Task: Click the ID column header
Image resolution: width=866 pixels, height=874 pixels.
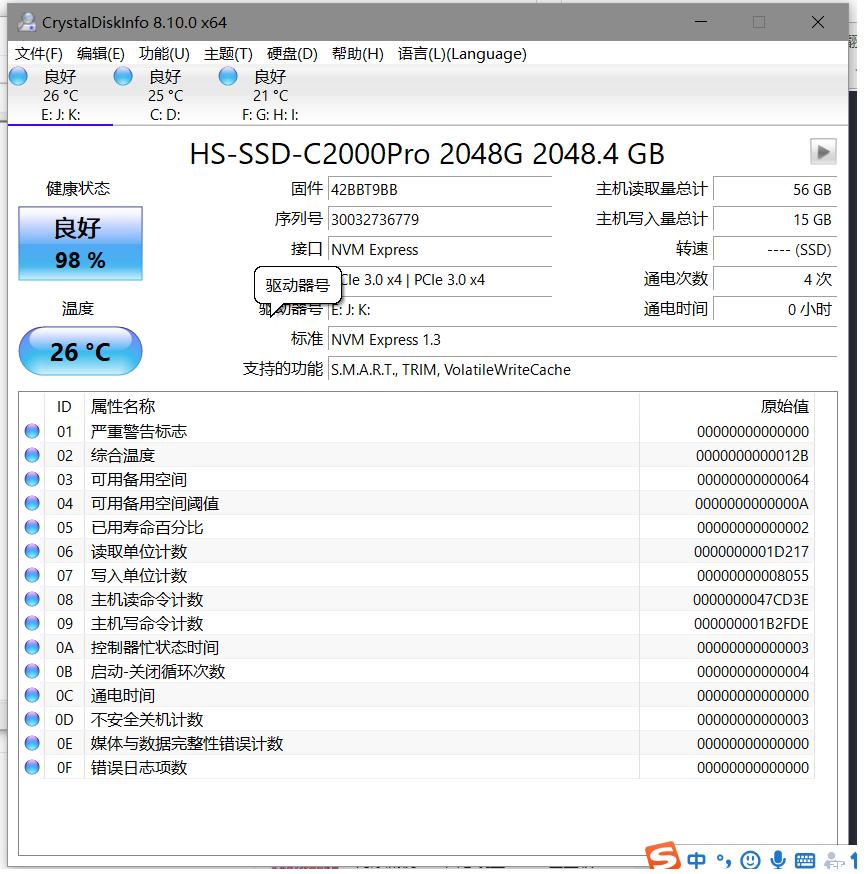Action: (64, 406)
